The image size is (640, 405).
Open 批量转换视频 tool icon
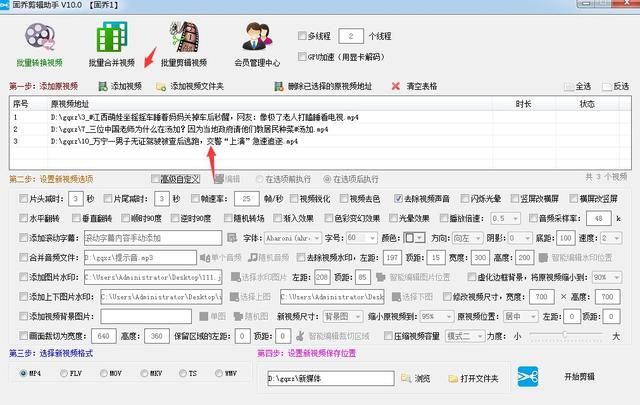(40, 36)
